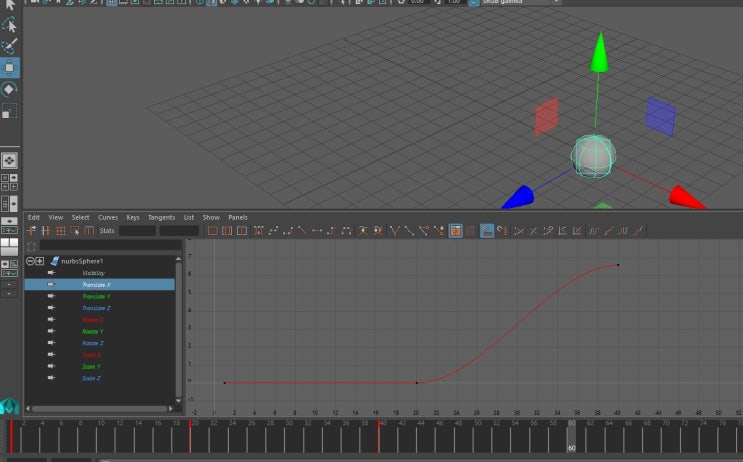
Task: Select the Lattice Deform Keys tool
Action: [x=61, y=231]
